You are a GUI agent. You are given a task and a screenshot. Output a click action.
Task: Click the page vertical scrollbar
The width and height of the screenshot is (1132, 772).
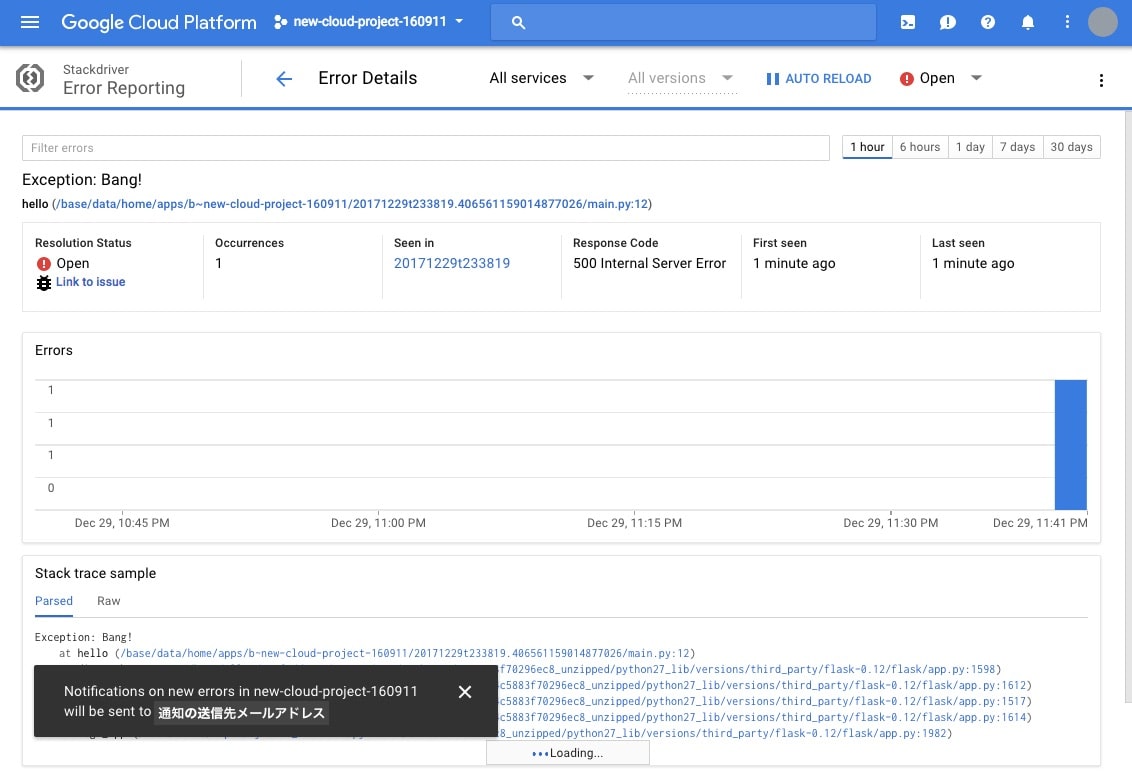1128,407
